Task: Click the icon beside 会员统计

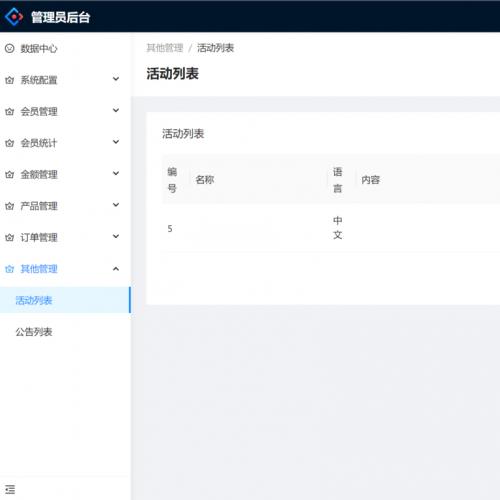Action: 10,143
